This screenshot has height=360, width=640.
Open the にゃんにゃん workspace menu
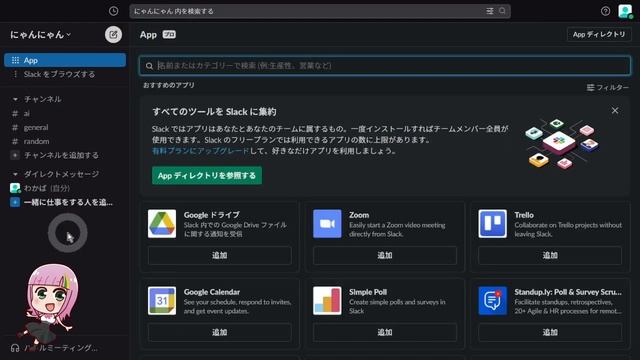[40, 35]
